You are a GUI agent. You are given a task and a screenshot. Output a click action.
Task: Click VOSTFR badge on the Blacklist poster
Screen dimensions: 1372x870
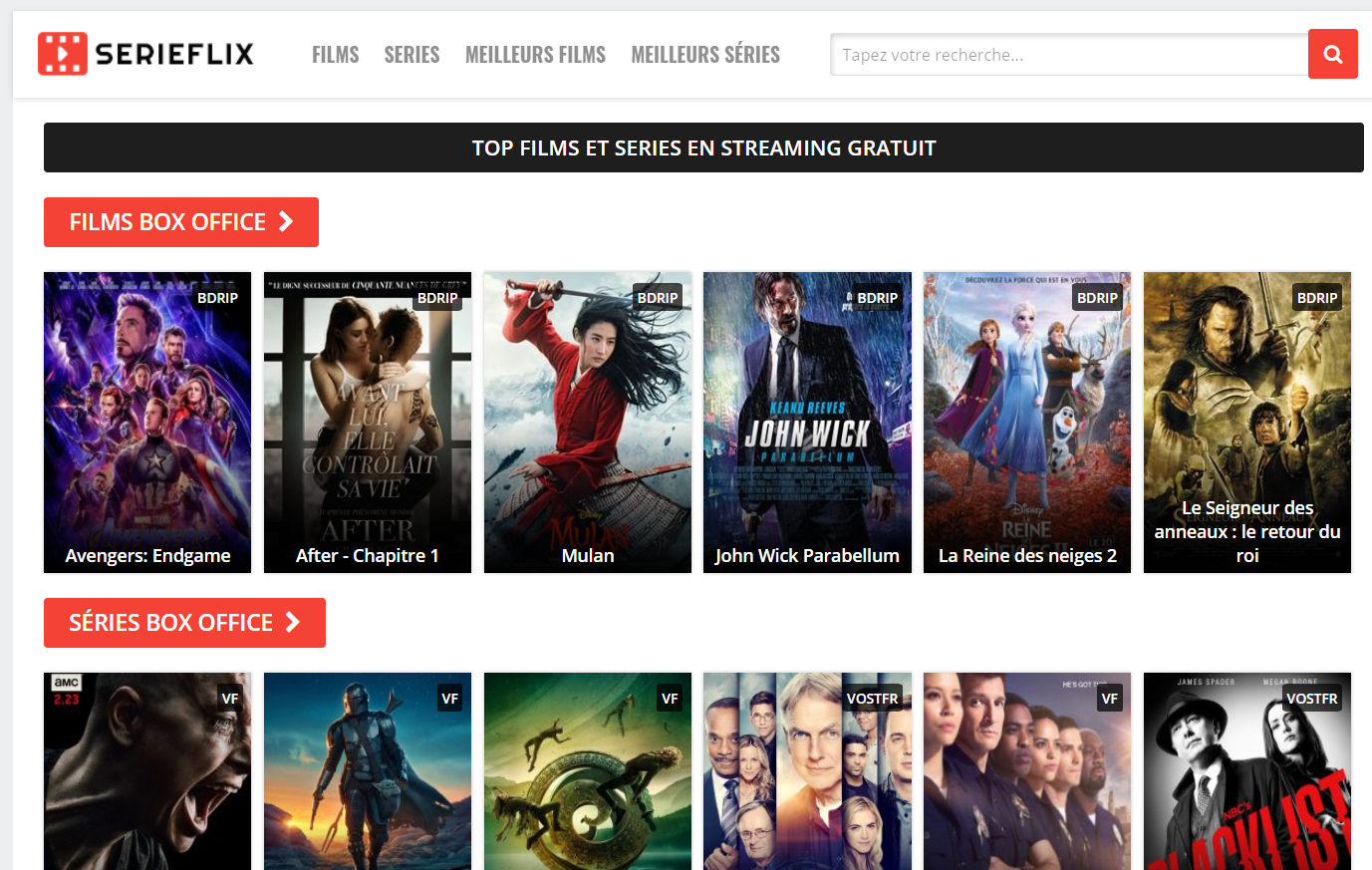[x=1312, y=699]
